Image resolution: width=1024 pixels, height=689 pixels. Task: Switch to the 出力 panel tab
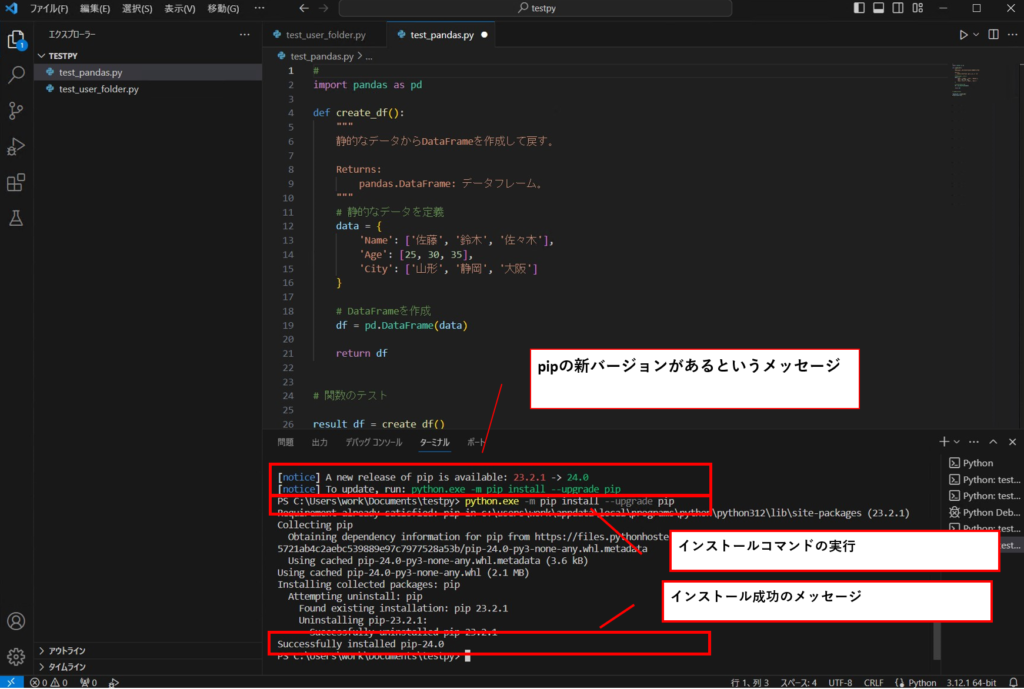point(319,442)
